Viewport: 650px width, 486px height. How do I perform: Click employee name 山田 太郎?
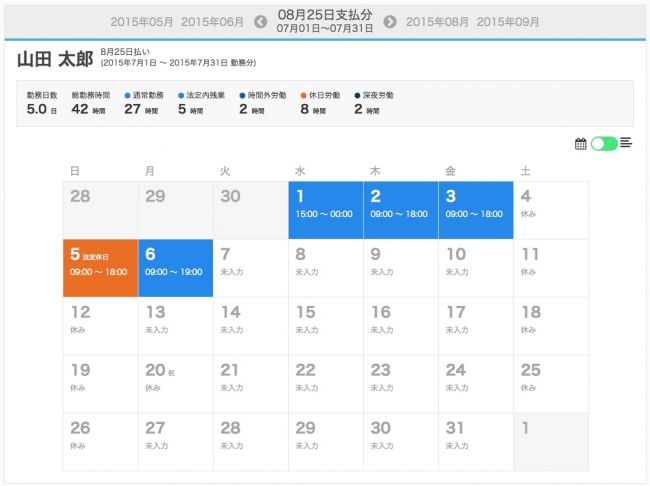55,59
